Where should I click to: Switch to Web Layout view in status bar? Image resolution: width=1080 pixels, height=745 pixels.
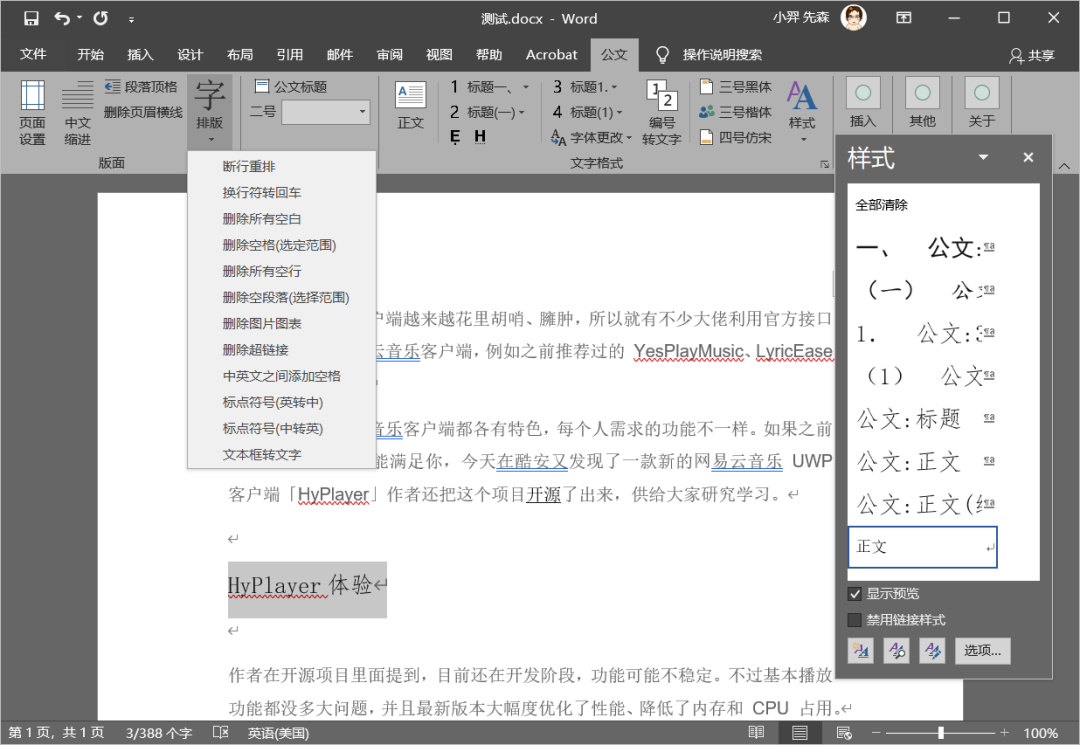844,733
